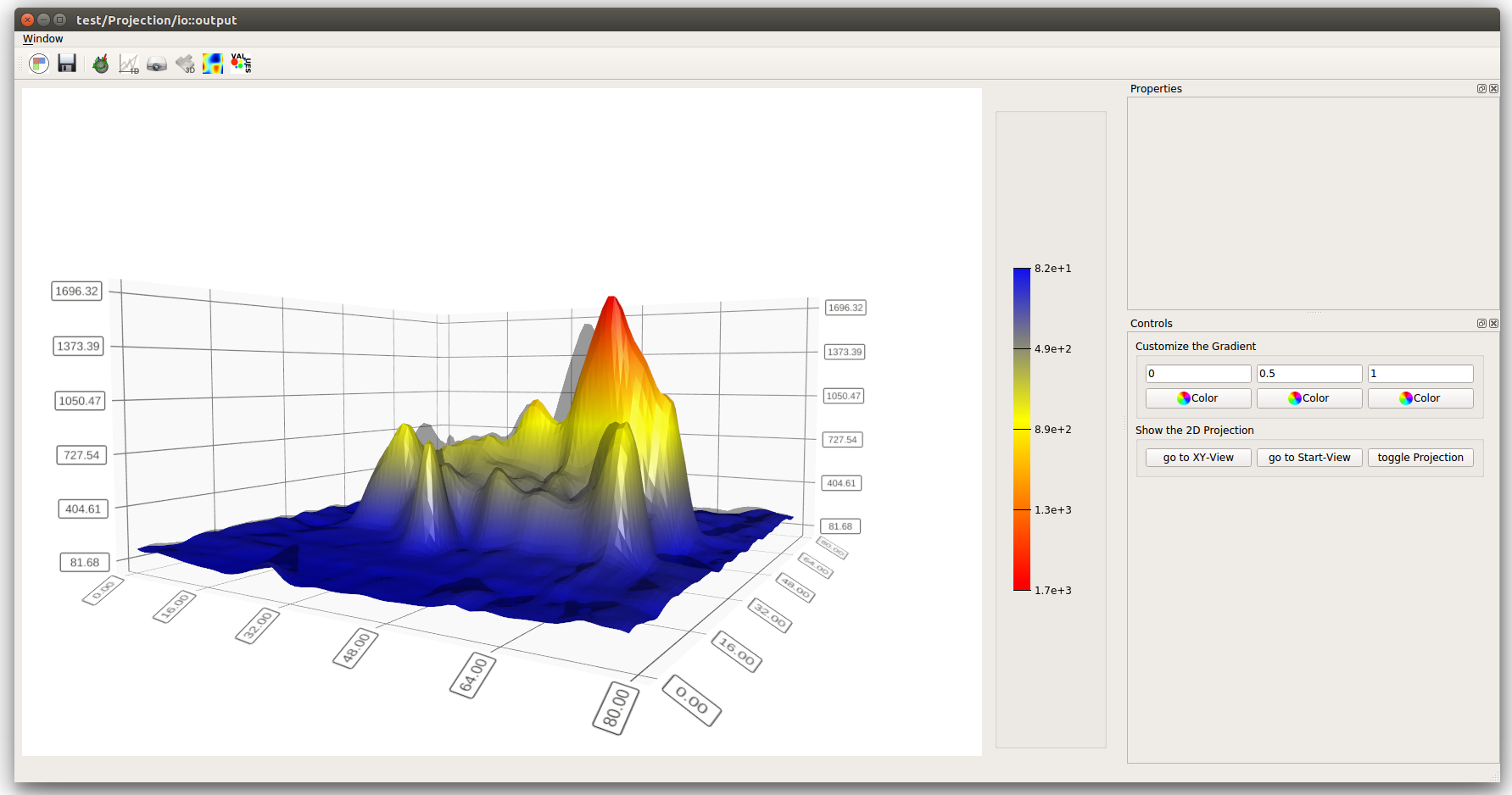
Task: Select the heatmap colormap icon
Action: [213, 64]
